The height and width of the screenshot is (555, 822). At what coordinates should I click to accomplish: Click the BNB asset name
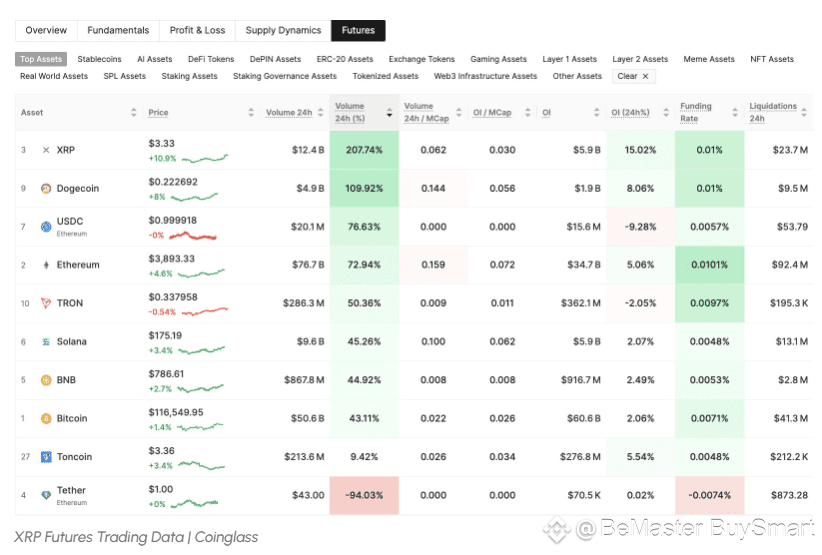pyautogui.click(x=66, y=380)
